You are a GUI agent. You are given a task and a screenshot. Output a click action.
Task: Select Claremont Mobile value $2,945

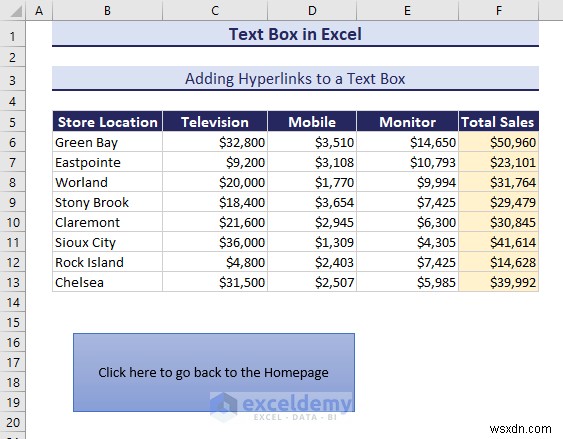click(312, 222)
